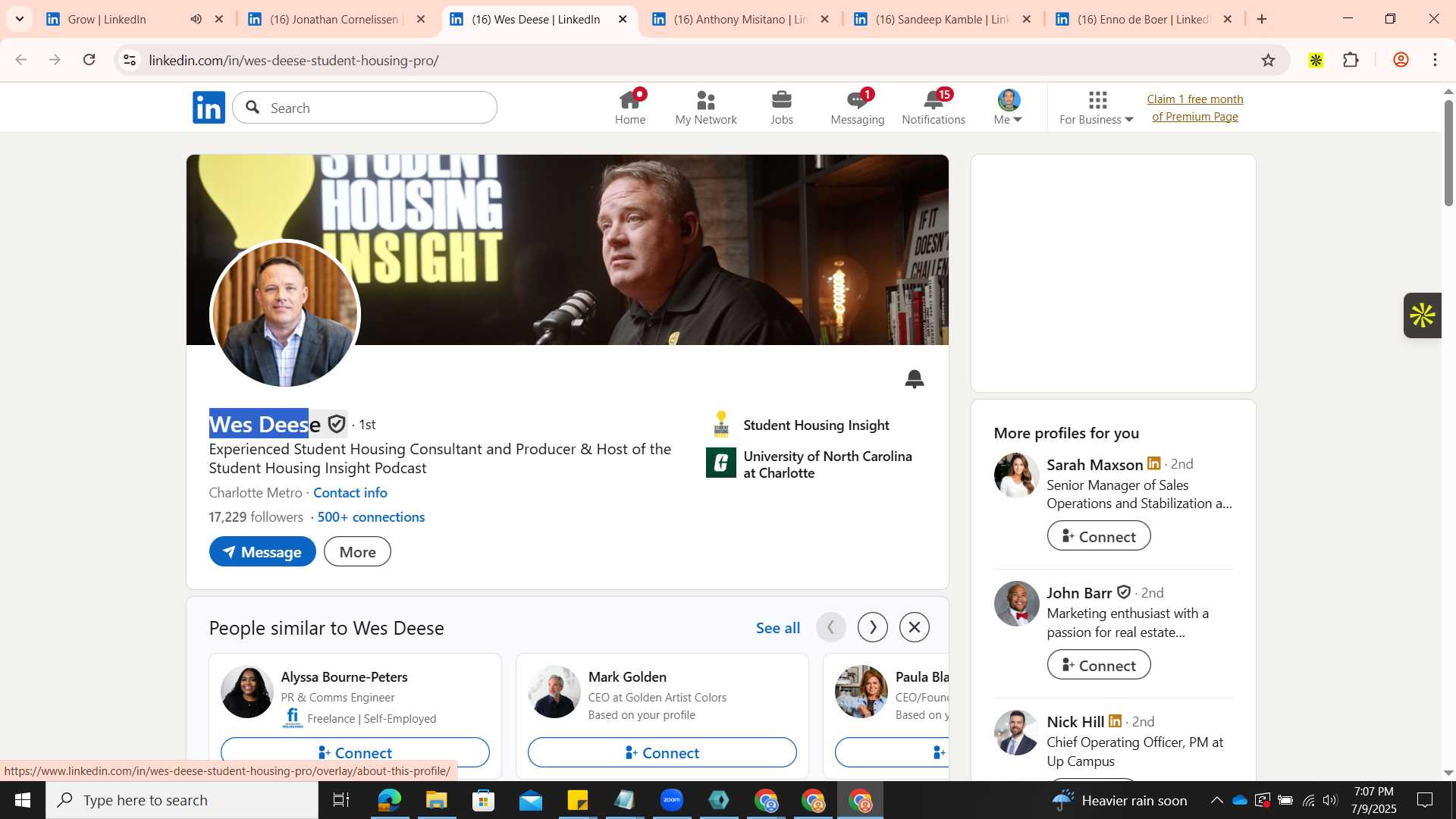The image size is (1456, 819).
Task: Open a new browser tab
Action: point(1262,19)
